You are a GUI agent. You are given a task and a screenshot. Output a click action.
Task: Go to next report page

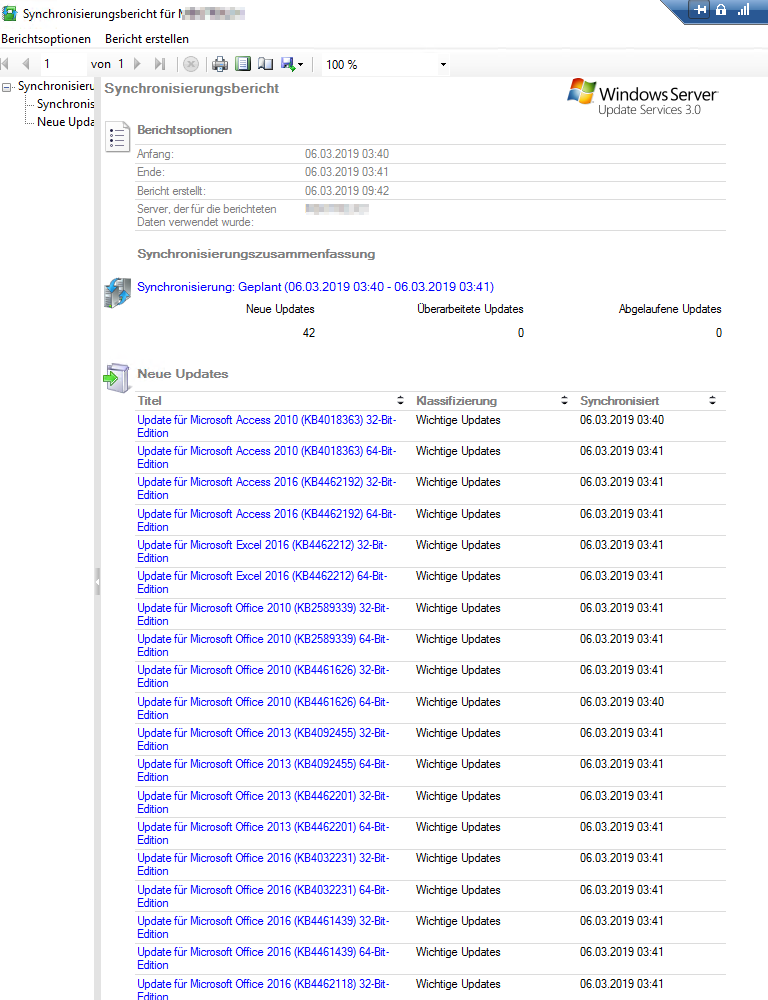(137, 64)
